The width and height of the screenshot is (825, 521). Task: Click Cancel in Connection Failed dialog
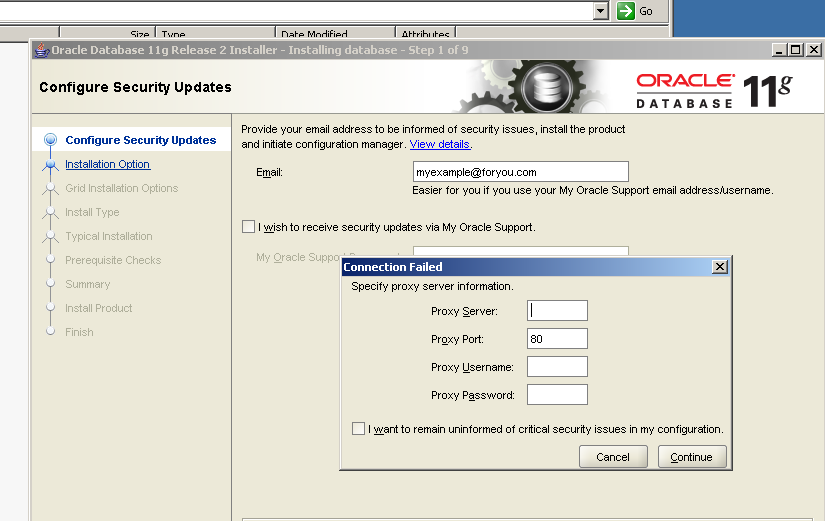click(613, 457)
